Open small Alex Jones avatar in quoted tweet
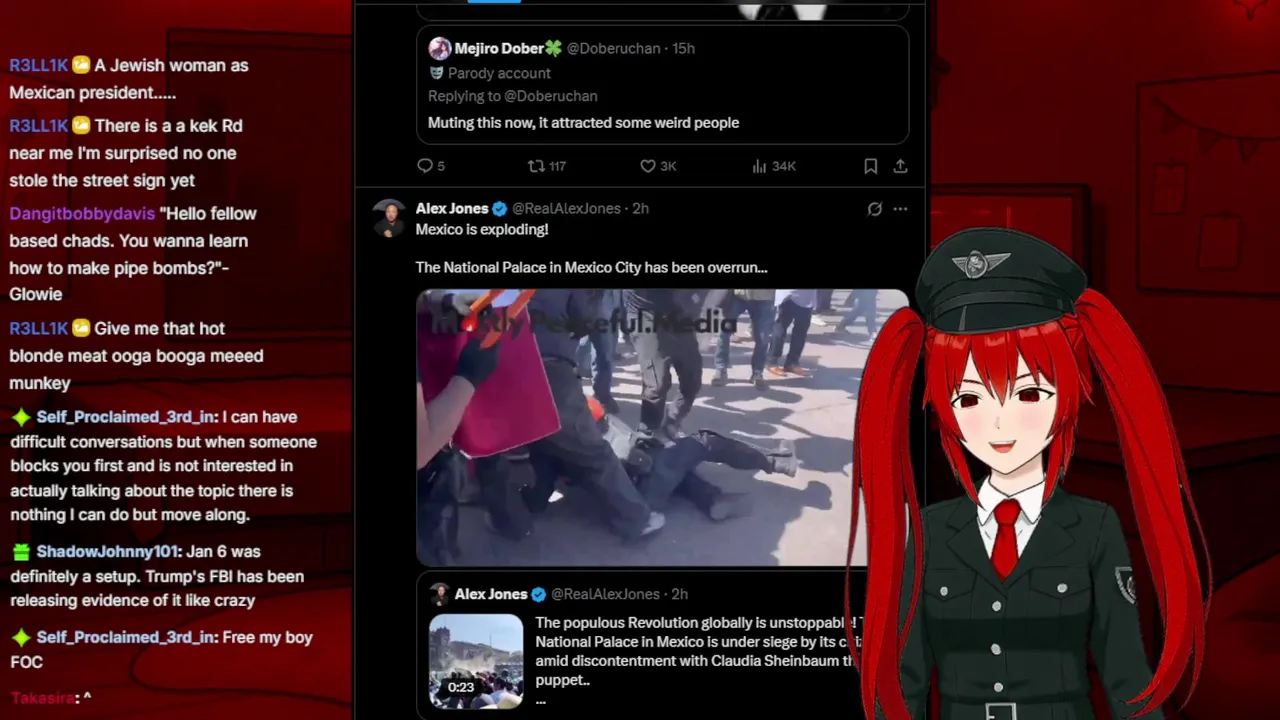The width and height of the screenshot is (1280, 720). (439, 594)
